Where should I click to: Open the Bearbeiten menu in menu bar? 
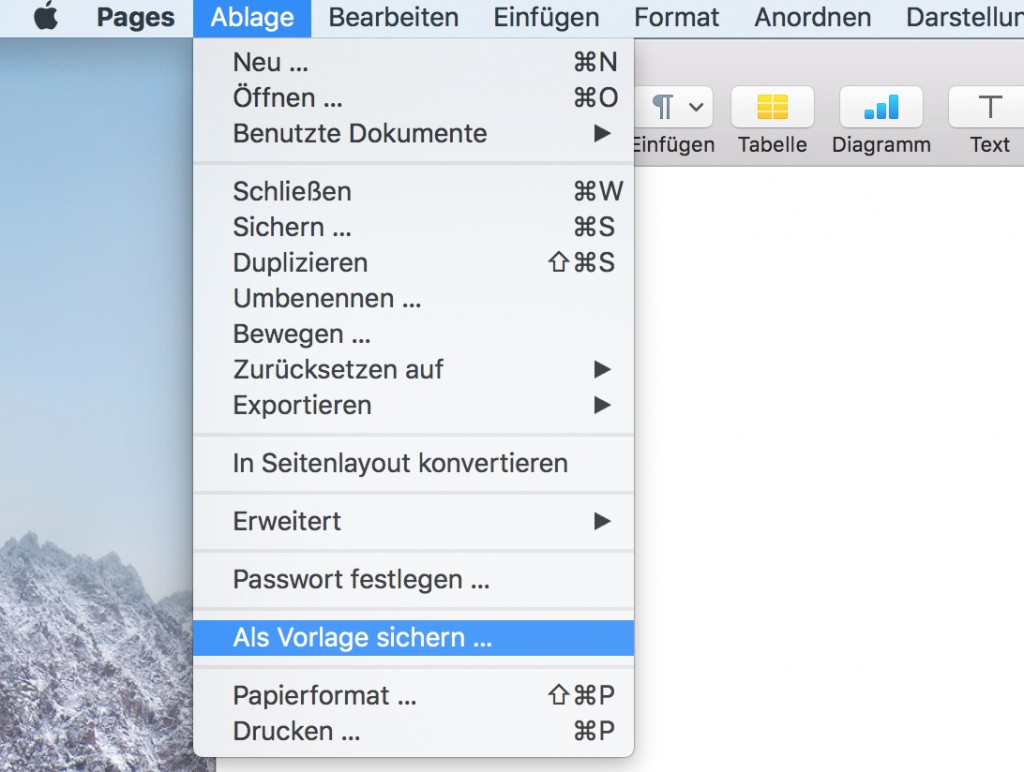[x=393, y=18]
